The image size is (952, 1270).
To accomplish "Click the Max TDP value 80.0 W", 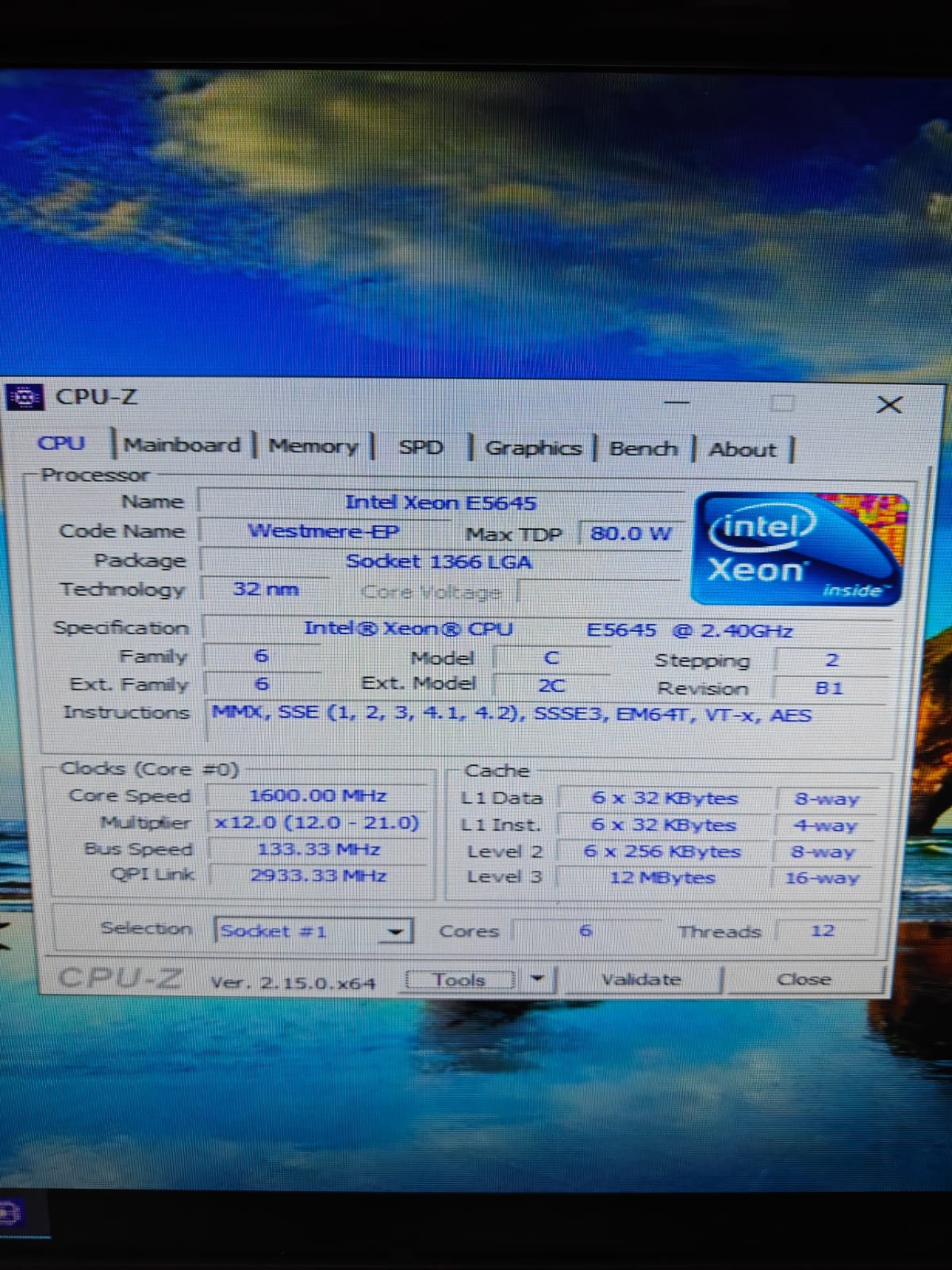I will click(631, 533).
